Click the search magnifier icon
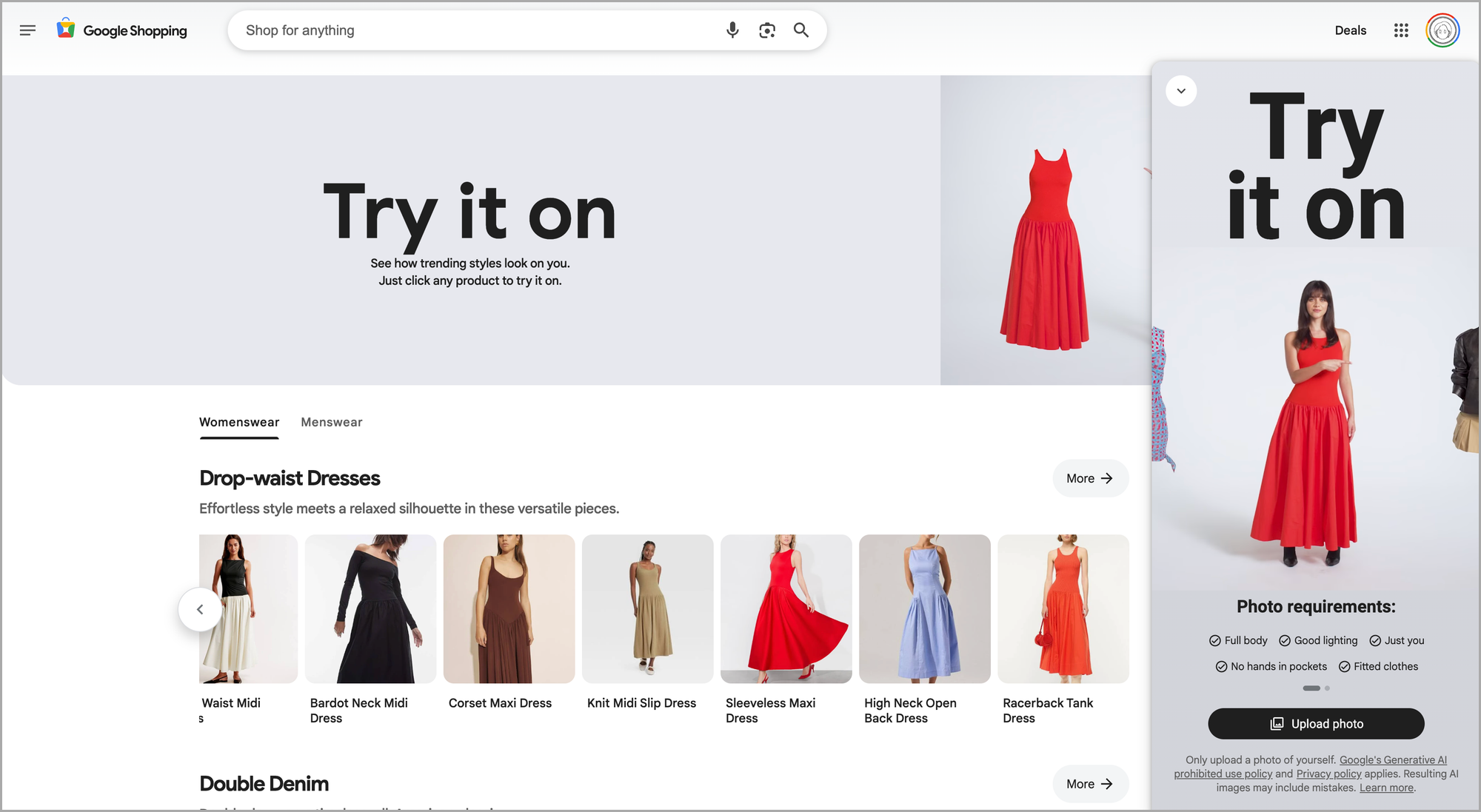 tap(800, 30)
